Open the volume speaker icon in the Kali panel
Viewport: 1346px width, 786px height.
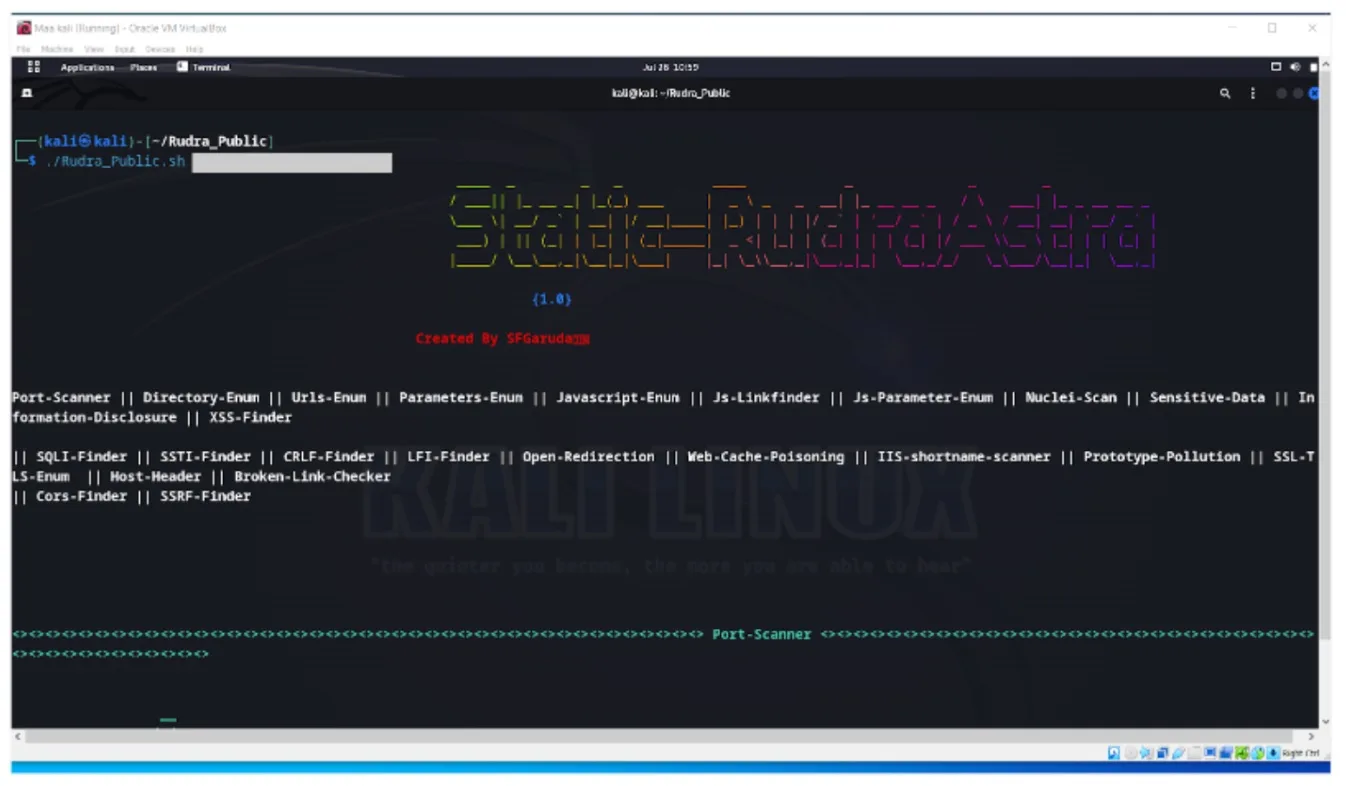pos(1295,67)
